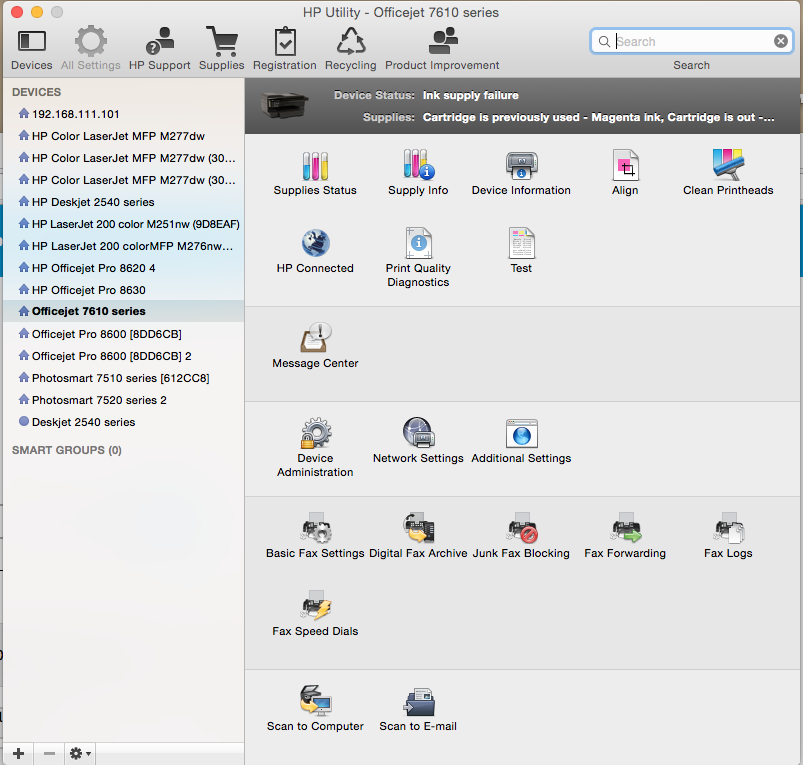Click the add device plus button
The image size is (803, 765).
(x=18, y=753)
